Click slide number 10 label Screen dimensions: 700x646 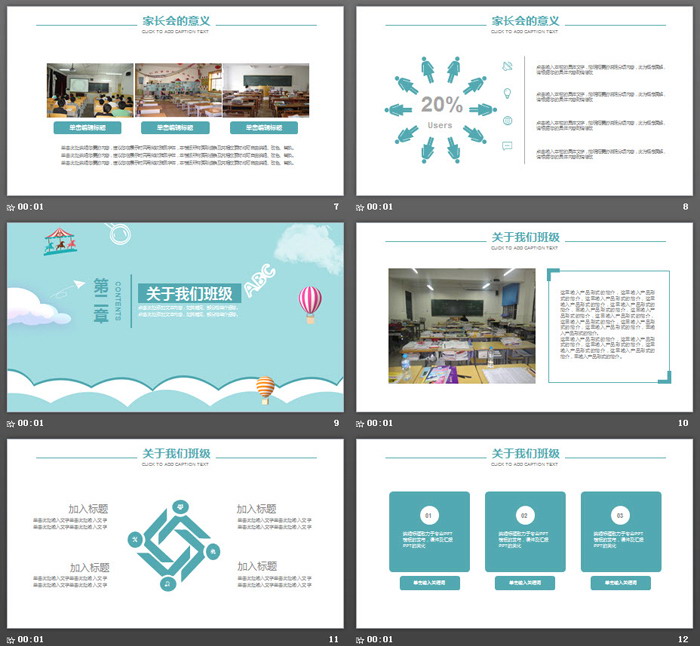pos(683,423)
